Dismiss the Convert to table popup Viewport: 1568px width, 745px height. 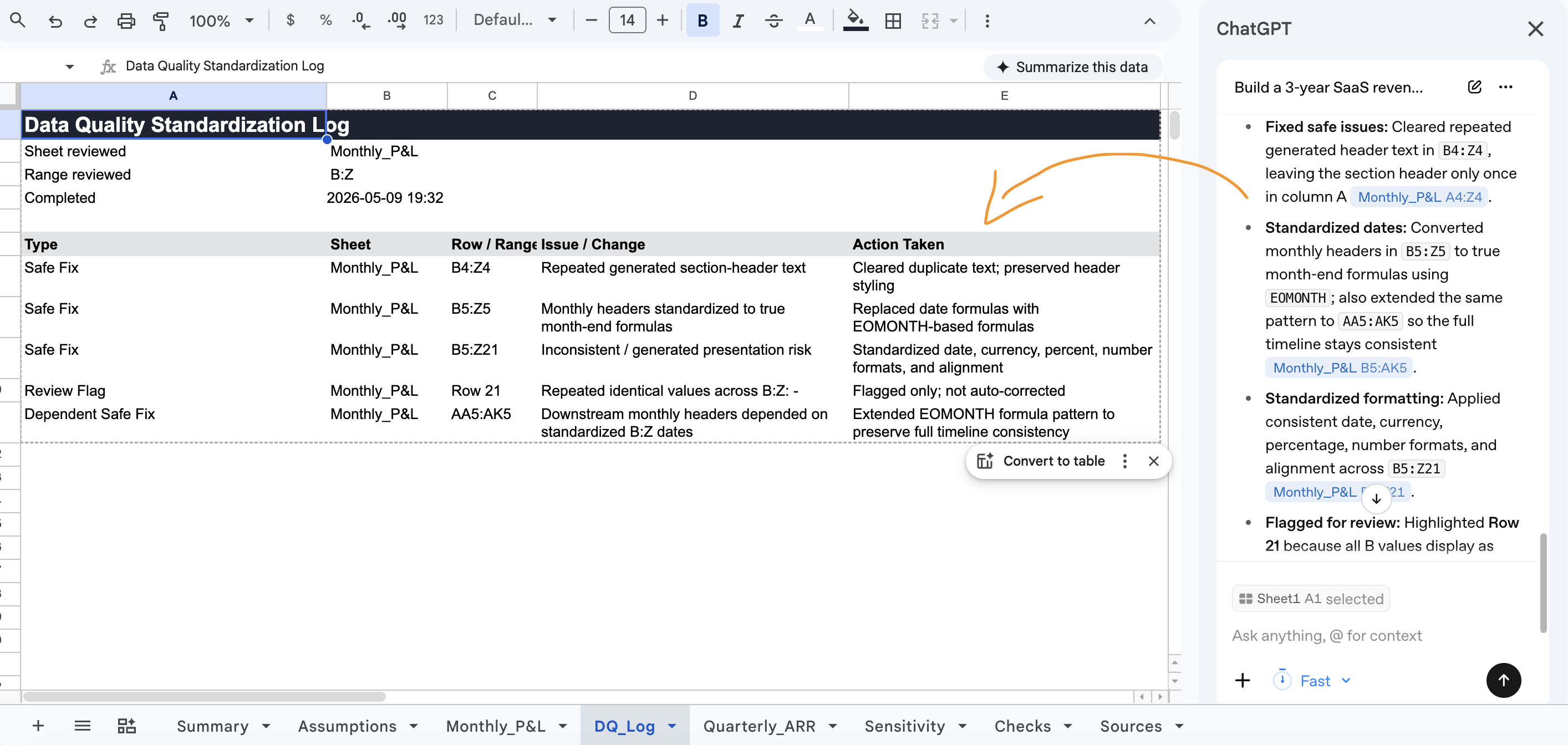pyautogui.click(x=1153, y=461)
